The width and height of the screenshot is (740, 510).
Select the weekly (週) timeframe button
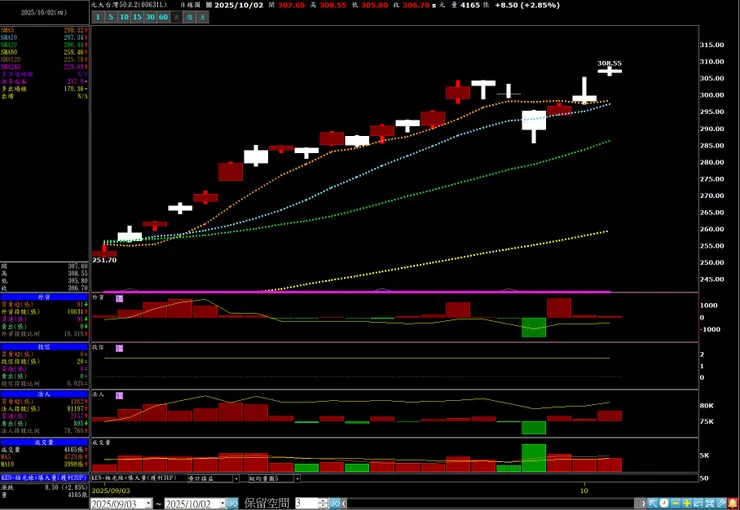coord(190,17)
